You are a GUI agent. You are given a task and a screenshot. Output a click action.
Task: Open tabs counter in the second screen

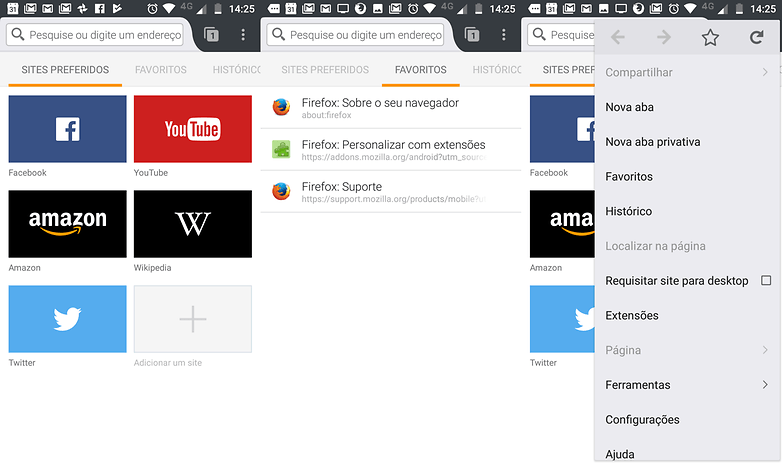472,35
